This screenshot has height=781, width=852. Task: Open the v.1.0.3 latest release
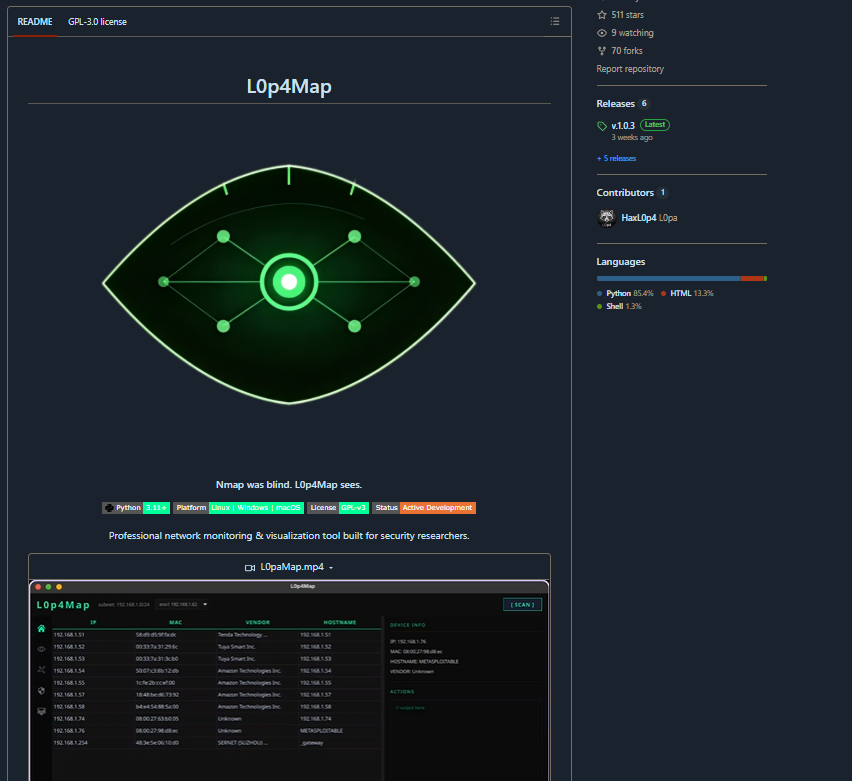(x=623, y=126)
